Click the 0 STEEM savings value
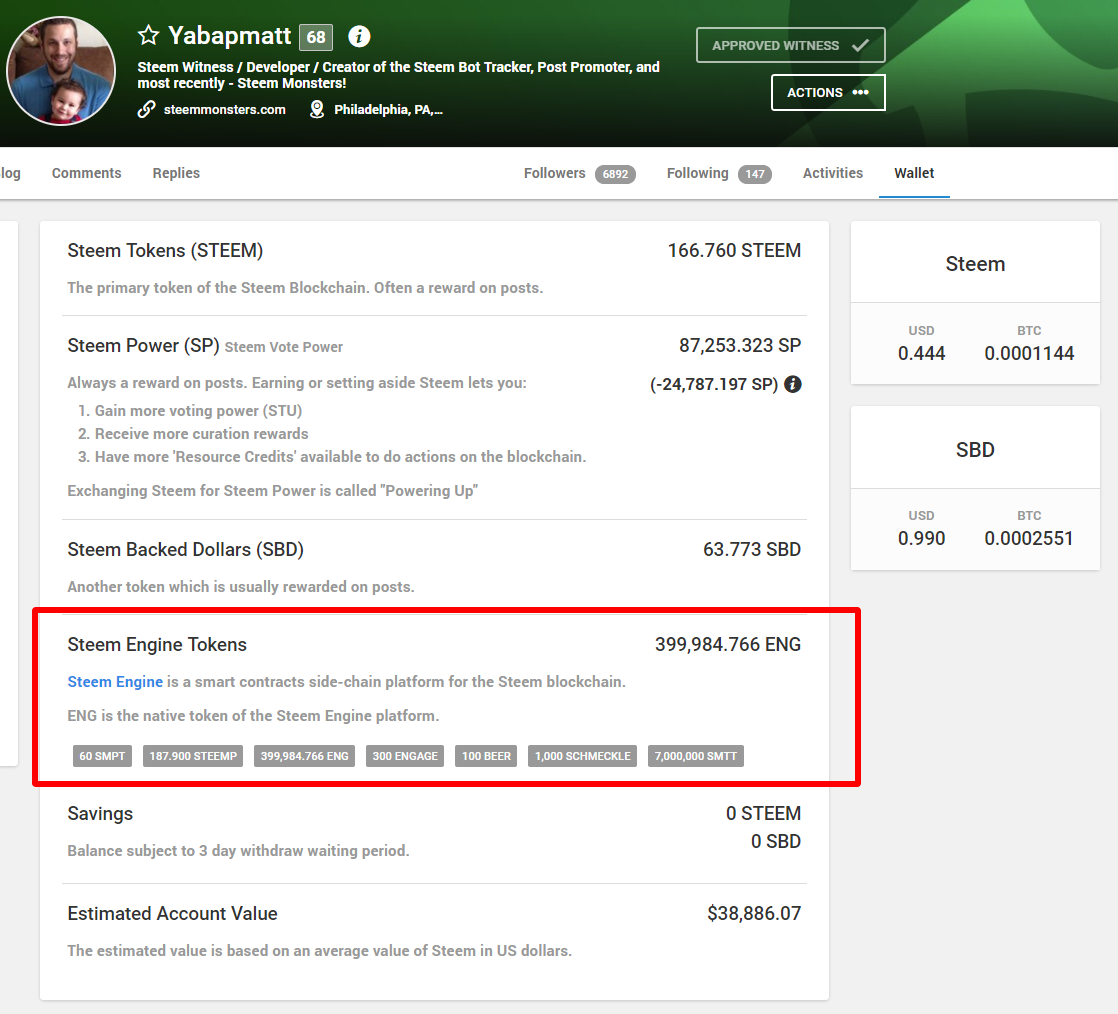The height and width of the screenshot is (1014, 1118). pyautogui.click(x=764, y=814)
